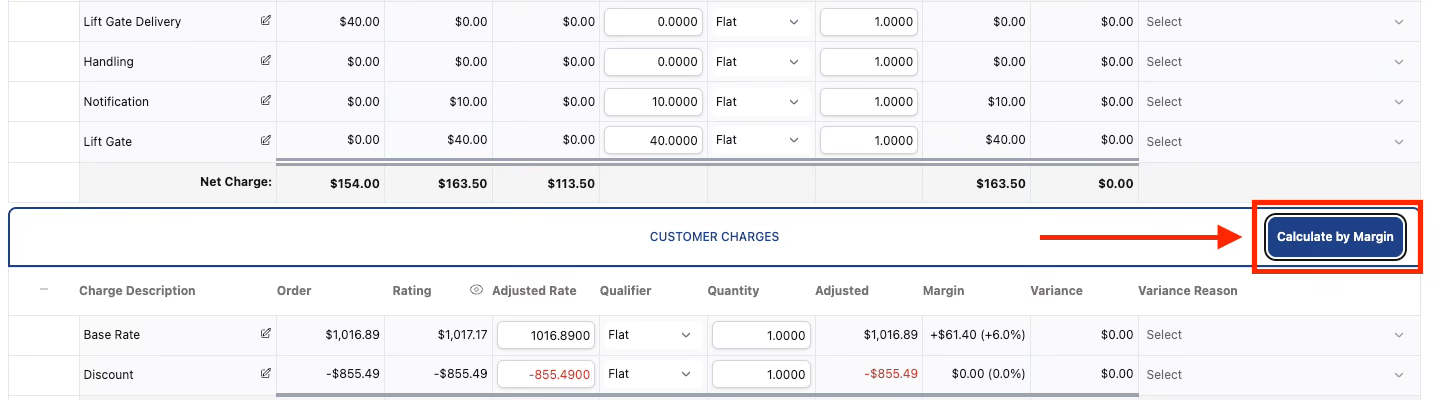Edit the Lift Gate Delivery charge description
This screenshot has width=1437, height=400.
pyautogui.click(x=266, y=21)
